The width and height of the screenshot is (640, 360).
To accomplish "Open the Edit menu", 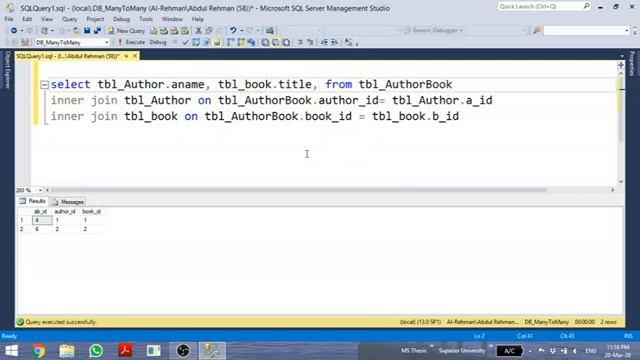I will (x=27, y=19).
